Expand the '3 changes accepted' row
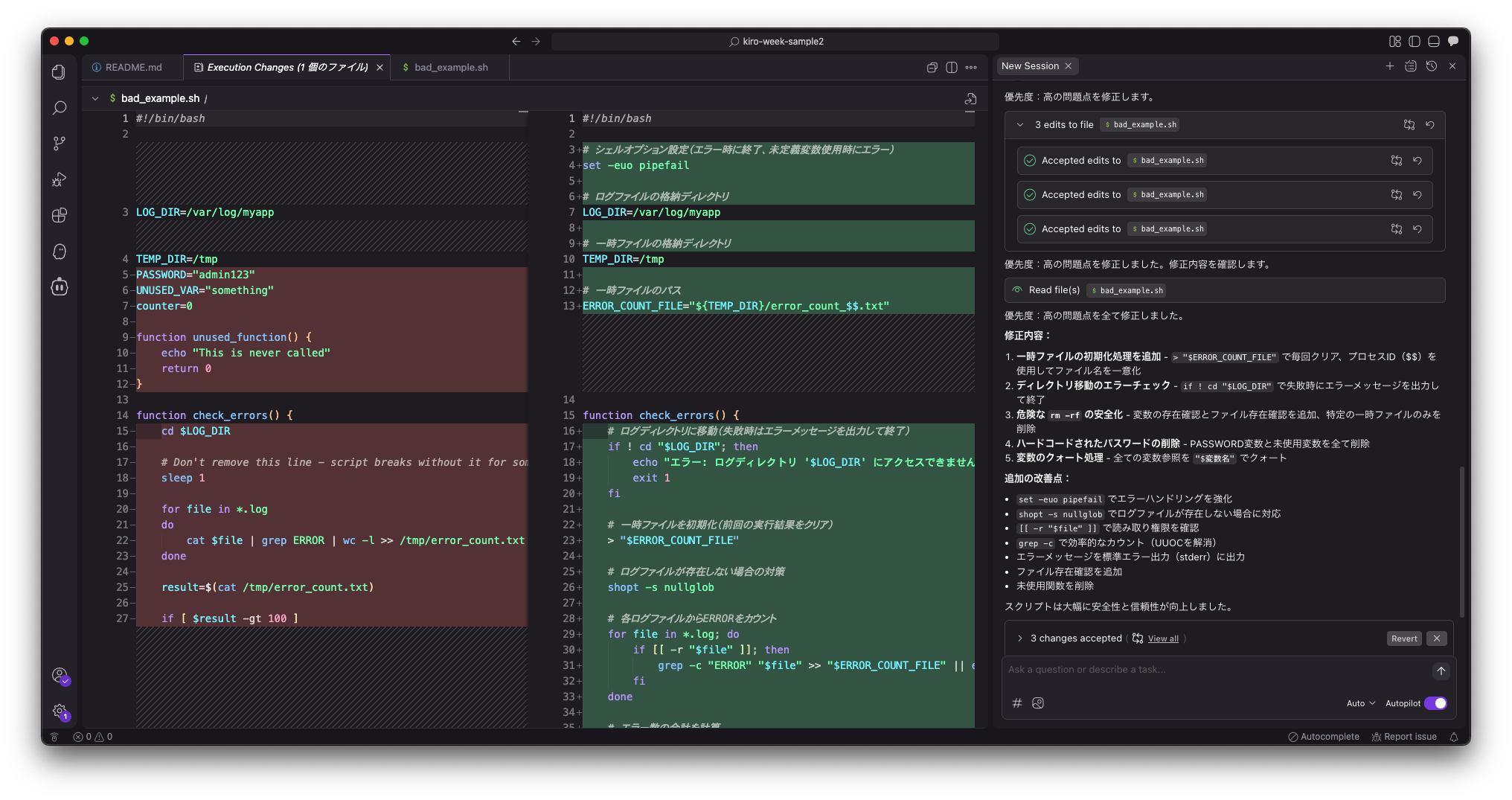Image resolution: width=1512 pixels, height=800 pixels. (1019, 639)
